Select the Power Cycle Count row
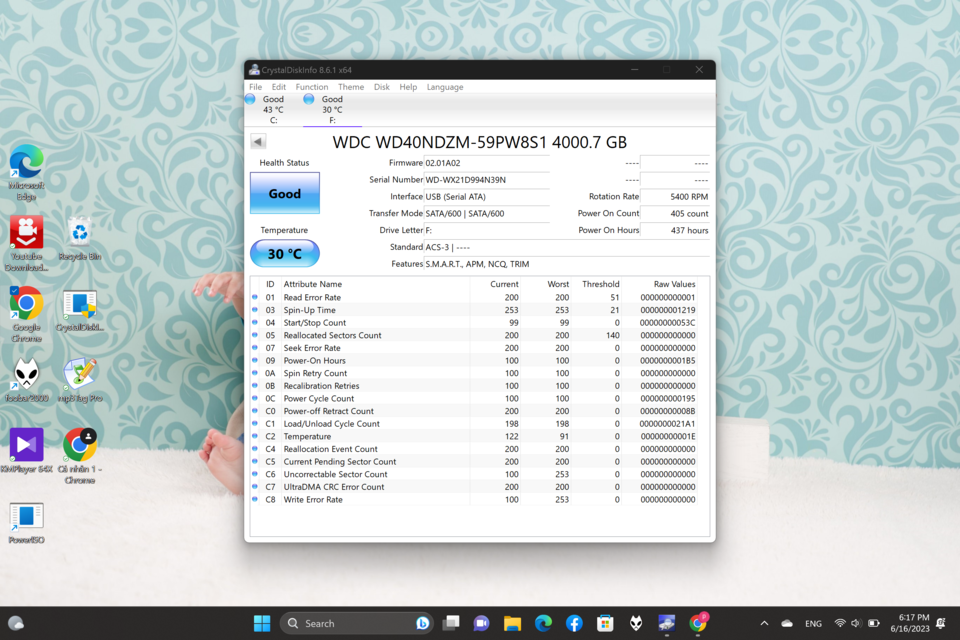This screenshot has height=640, width=960. [475, 399]
